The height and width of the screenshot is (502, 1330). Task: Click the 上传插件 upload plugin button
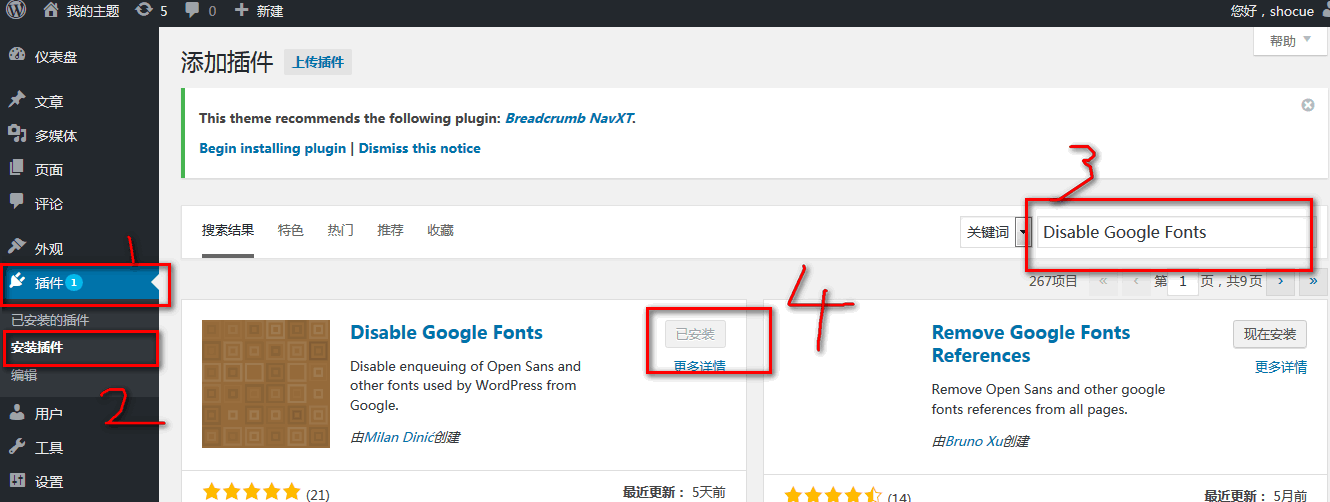point(318,62)
